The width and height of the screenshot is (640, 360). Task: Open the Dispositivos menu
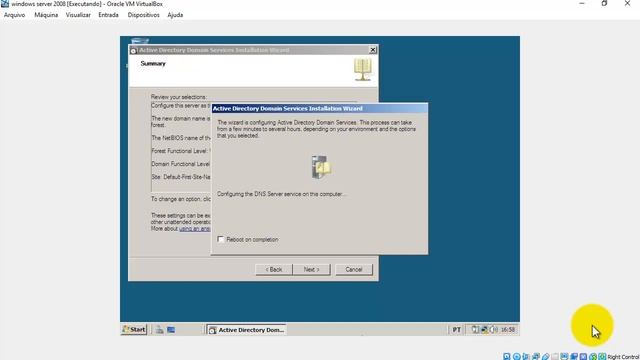pos(143,15)
